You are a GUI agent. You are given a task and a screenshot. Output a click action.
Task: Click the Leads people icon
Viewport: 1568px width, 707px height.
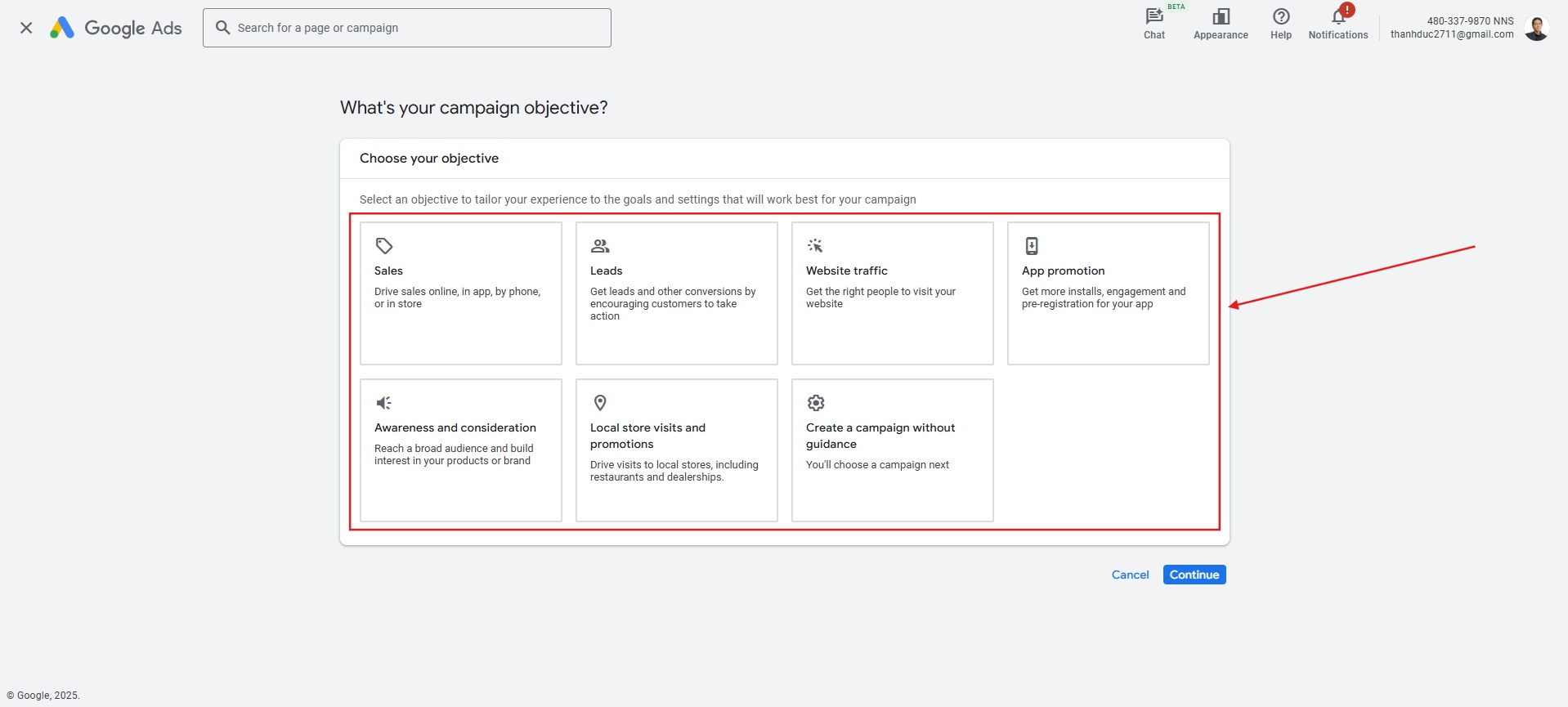(600, 246)
